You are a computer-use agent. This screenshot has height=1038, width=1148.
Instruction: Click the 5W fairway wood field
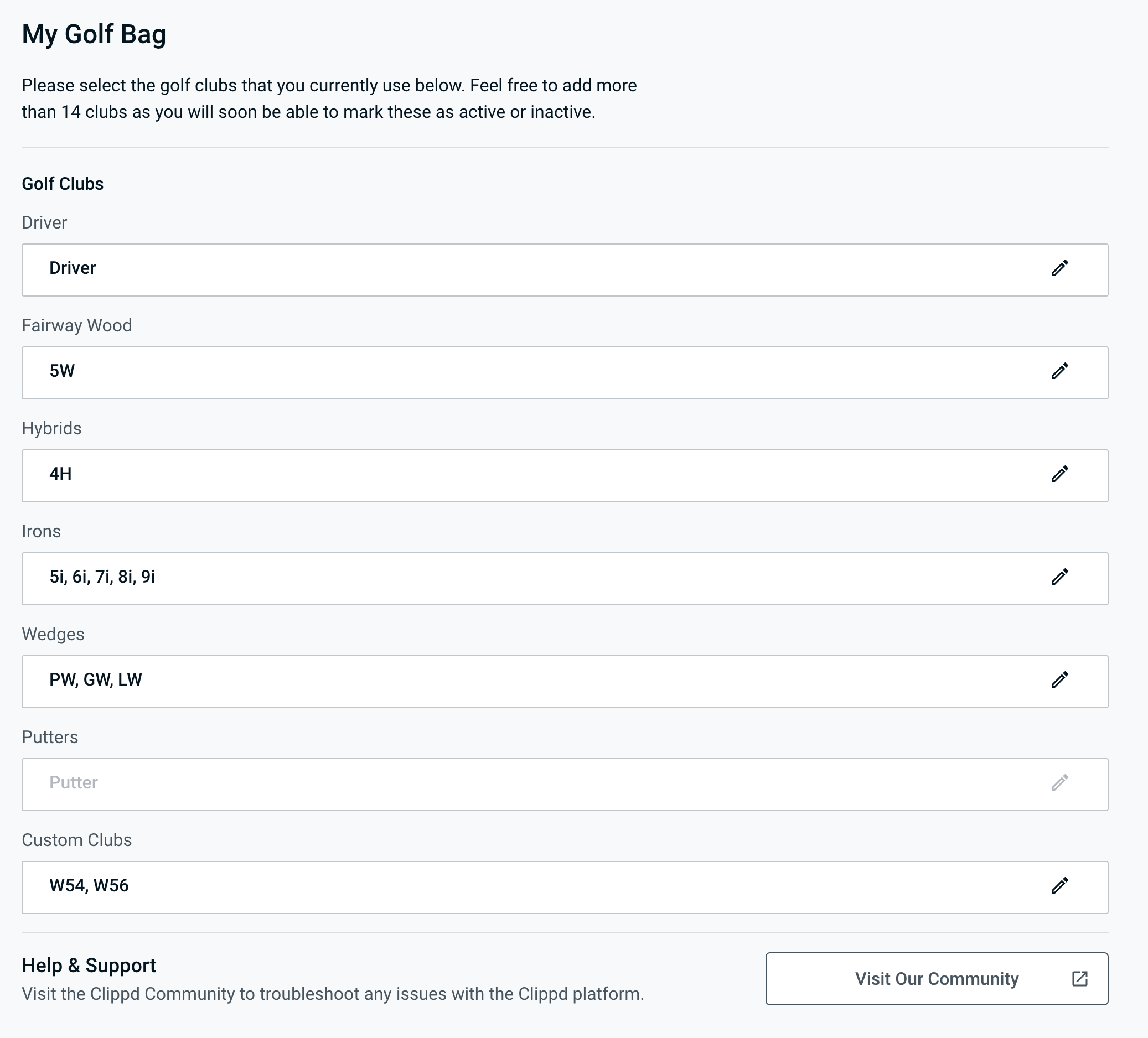(x=513, y=373)
